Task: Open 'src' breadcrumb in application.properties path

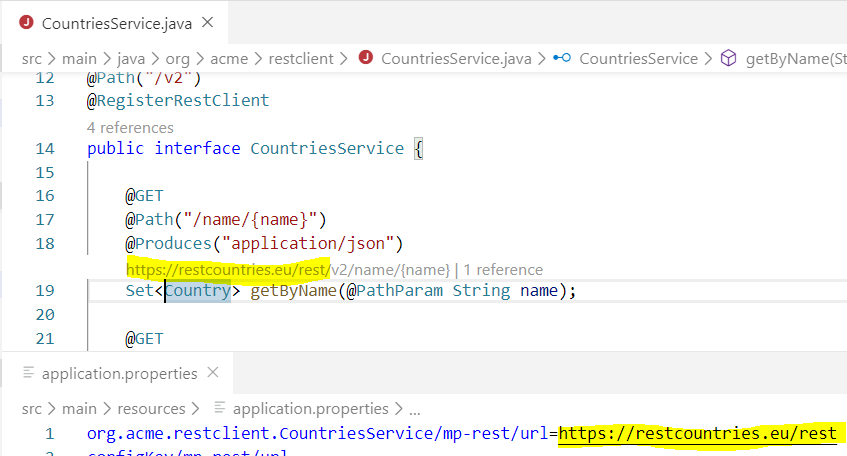Action: (x=31, y=409)
